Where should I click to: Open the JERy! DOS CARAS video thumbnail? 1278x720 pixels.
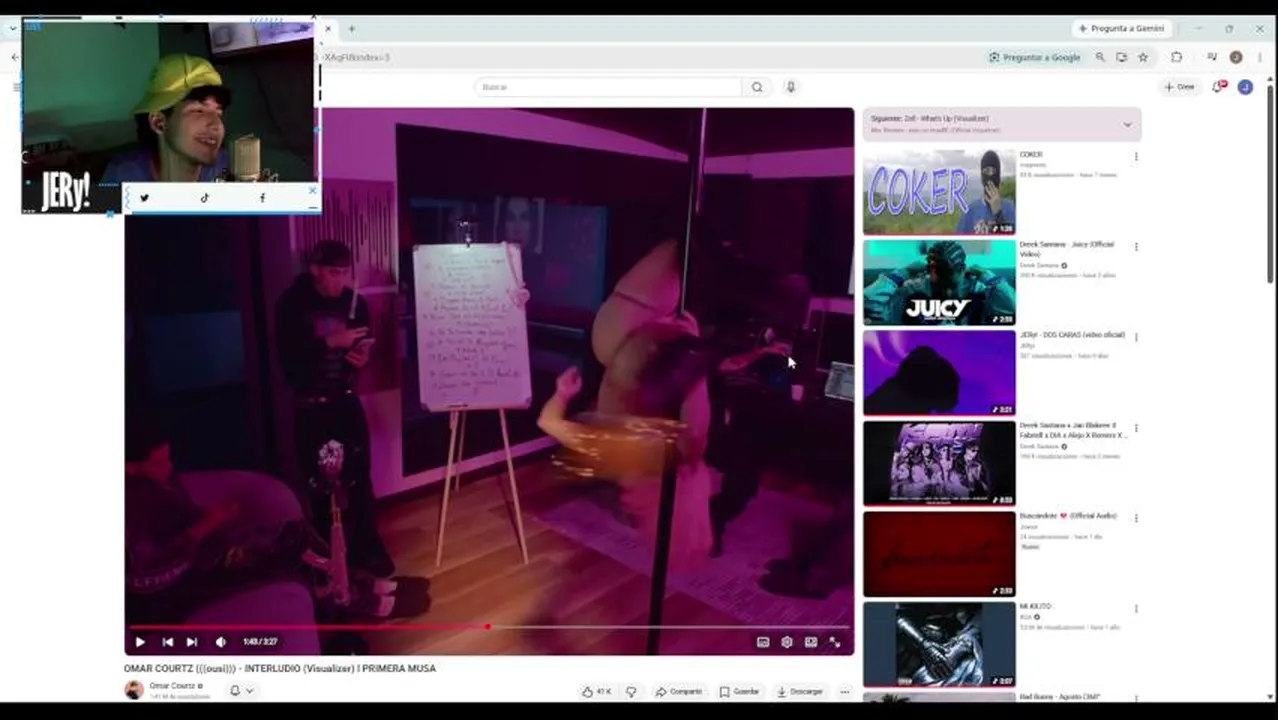939,373
